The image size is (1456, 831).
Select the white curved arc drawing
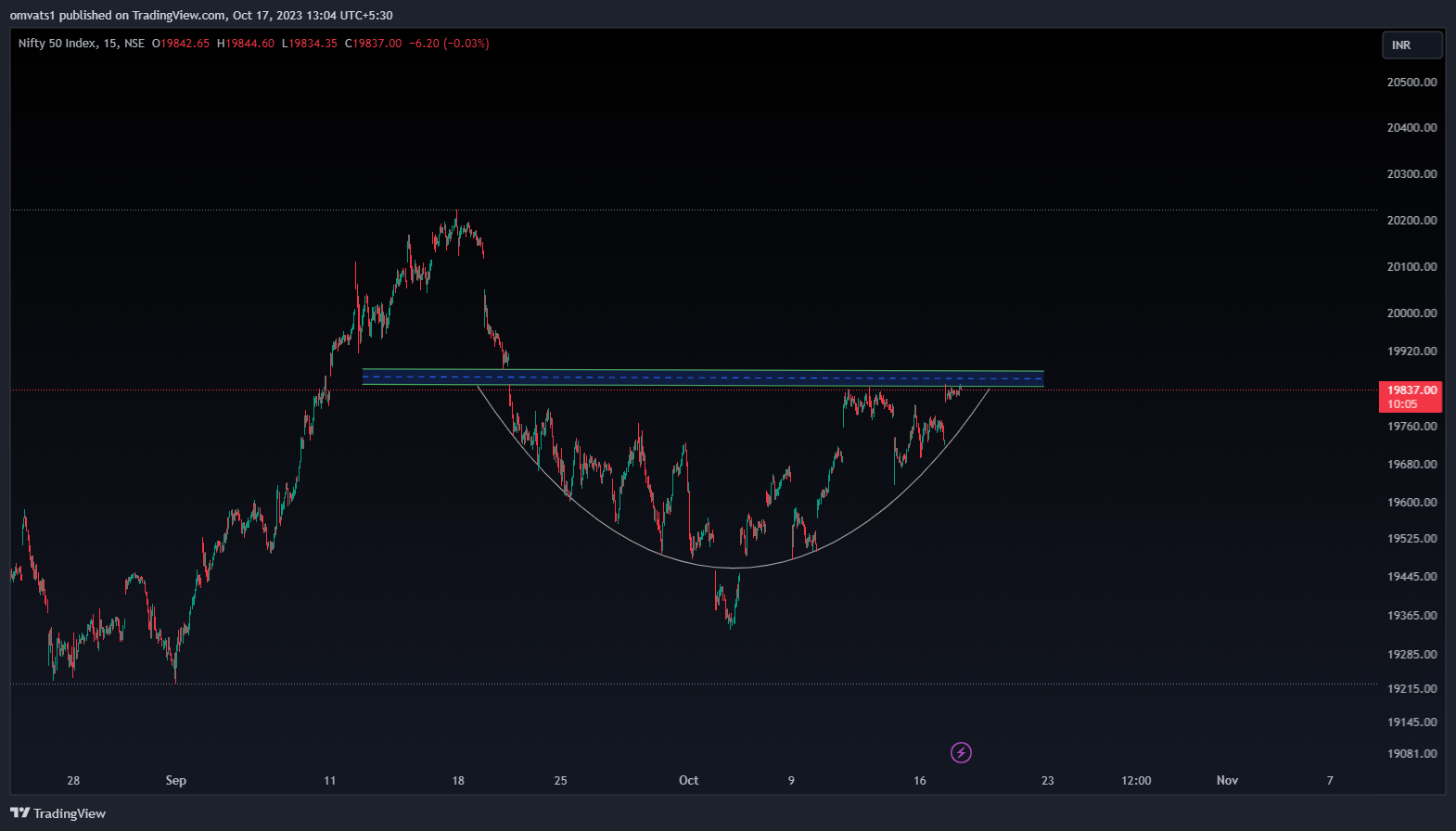(x=733, y=568)
